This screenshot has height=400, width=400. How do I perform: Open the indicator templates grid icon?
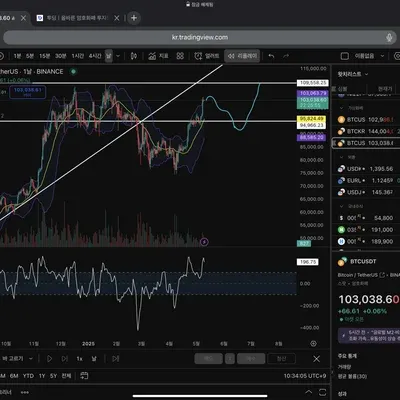tap(180, 56)
